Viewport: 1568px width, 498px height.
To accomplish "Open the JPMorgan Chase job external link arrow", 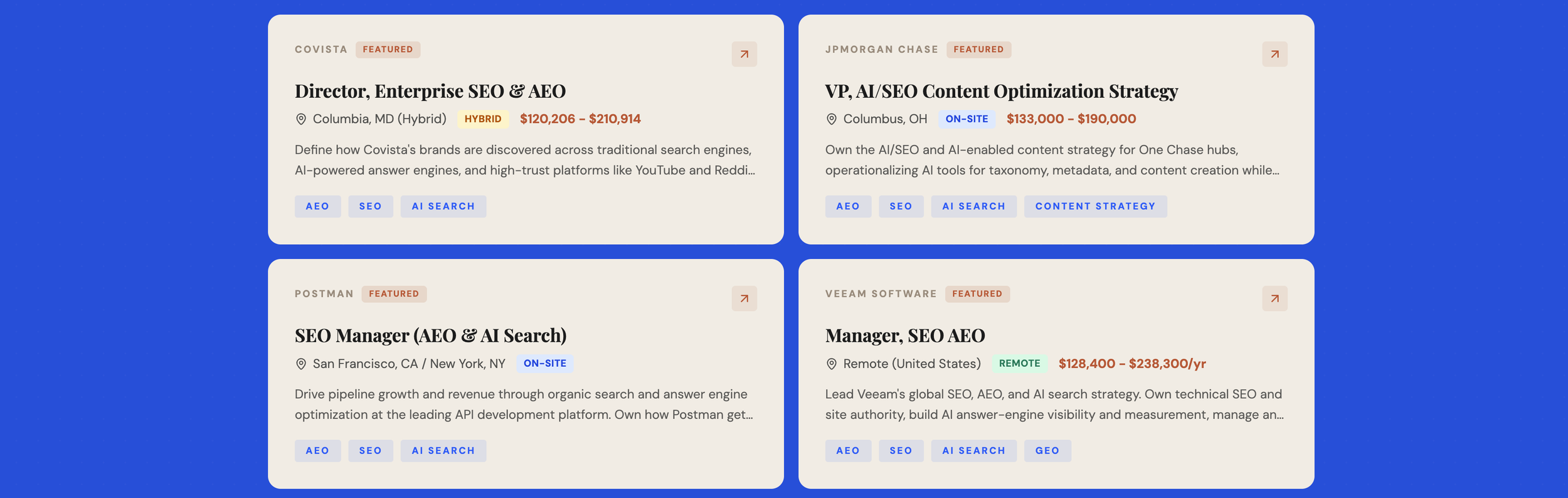I will coord(1274,54).
